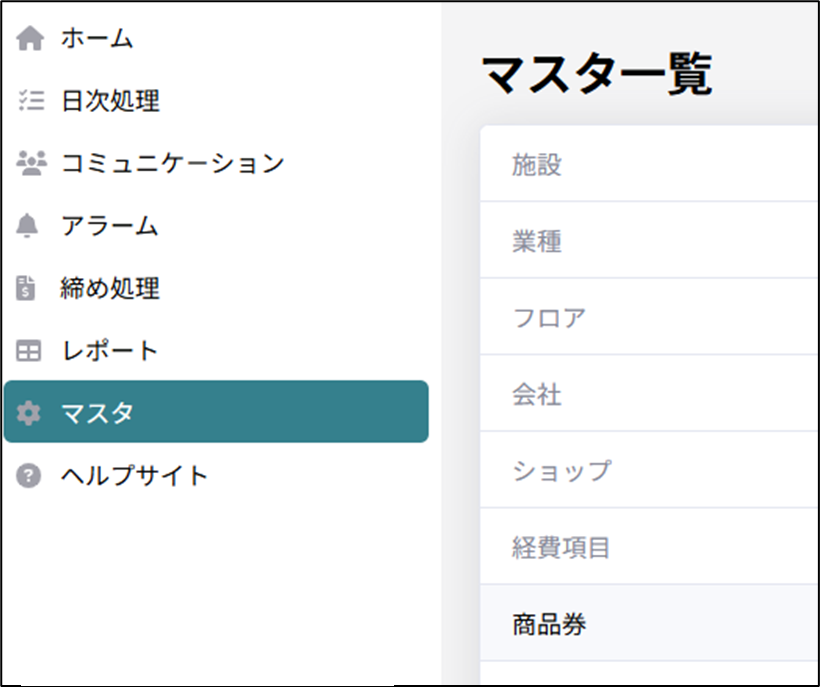Click the closing process invoice icon
This screenshot has height=687, width=820.
(30, 289)
